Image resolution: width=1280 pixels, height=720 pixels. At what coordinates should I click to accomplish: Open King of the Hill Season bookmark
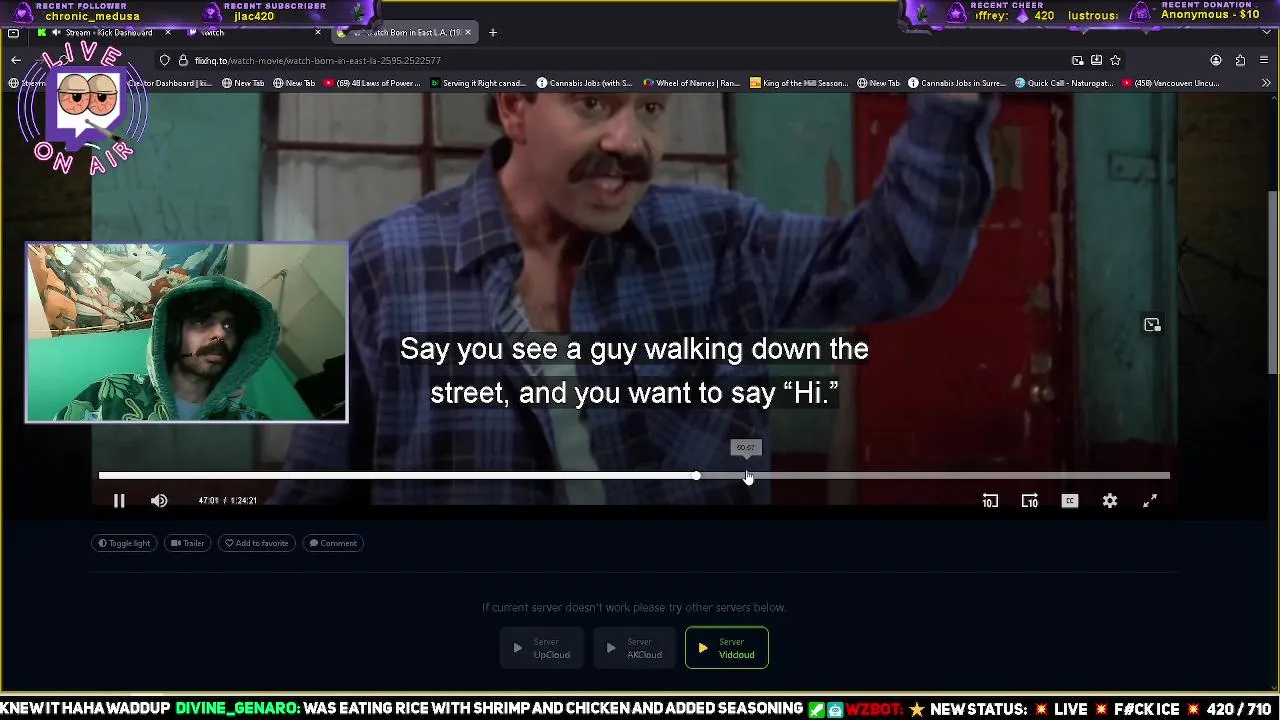(799, 84)
